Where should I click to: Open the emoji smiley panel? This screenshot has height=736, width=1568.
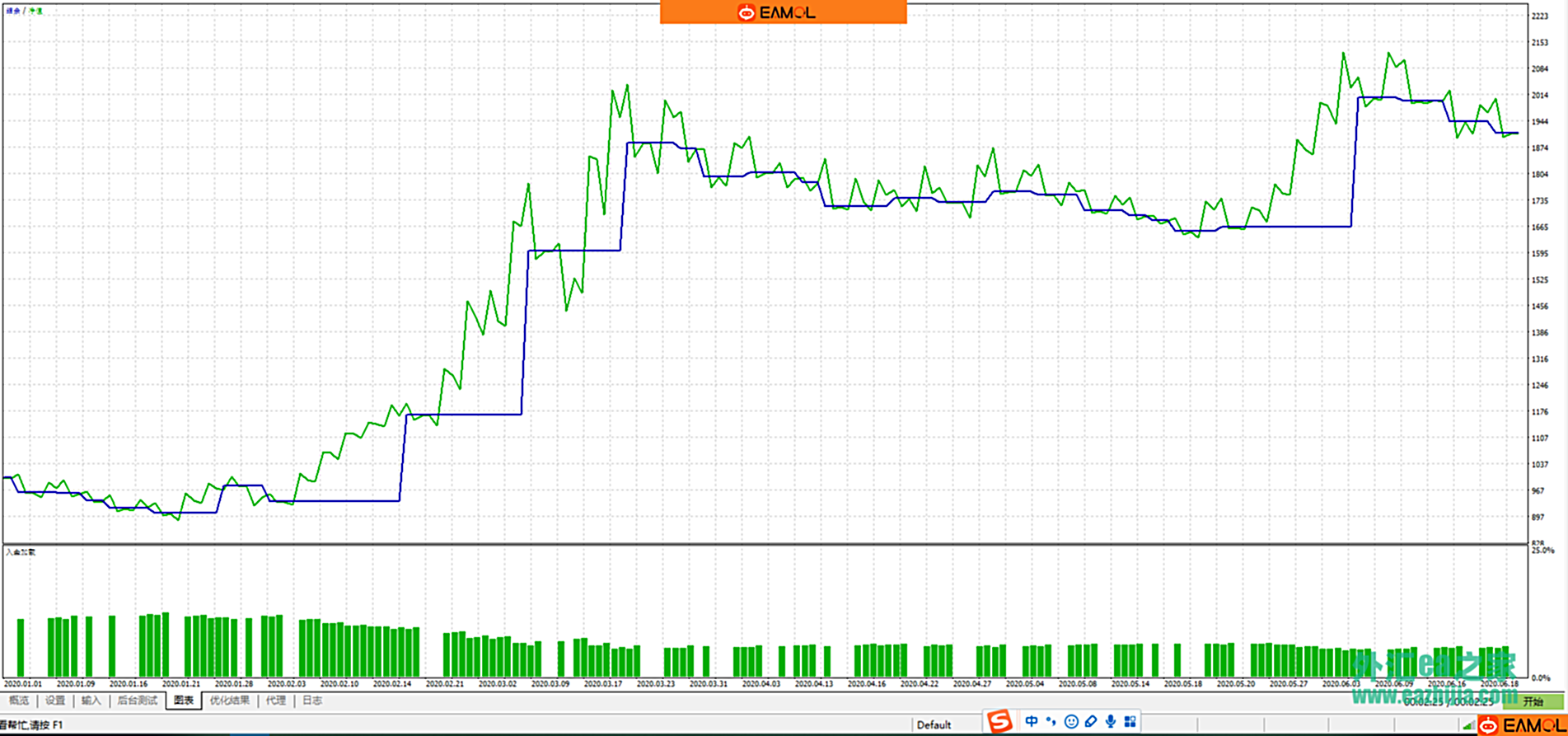coord(1071,722)
